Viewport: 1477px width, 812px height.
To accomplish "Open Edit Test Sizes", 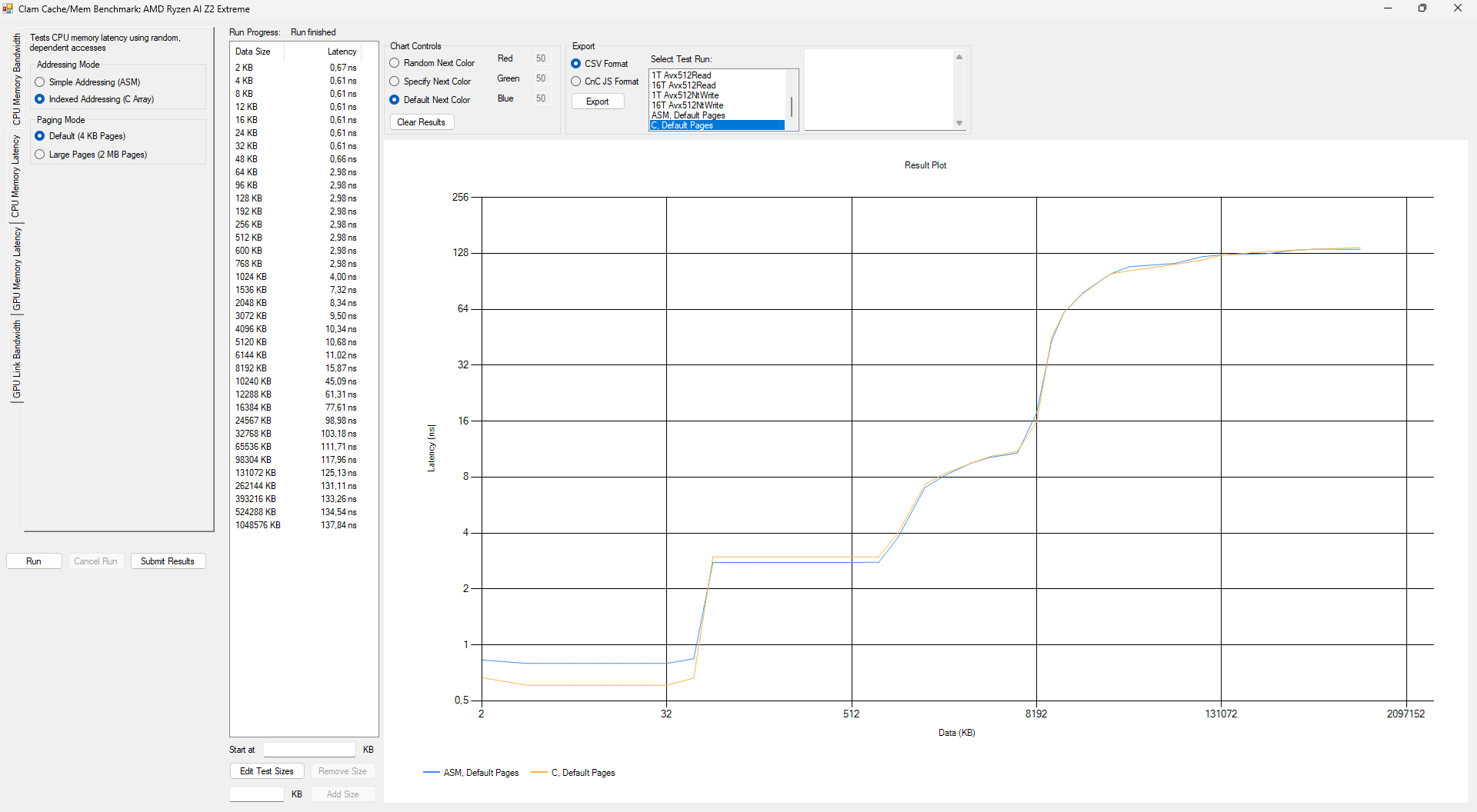I will [x=266, y=771].
